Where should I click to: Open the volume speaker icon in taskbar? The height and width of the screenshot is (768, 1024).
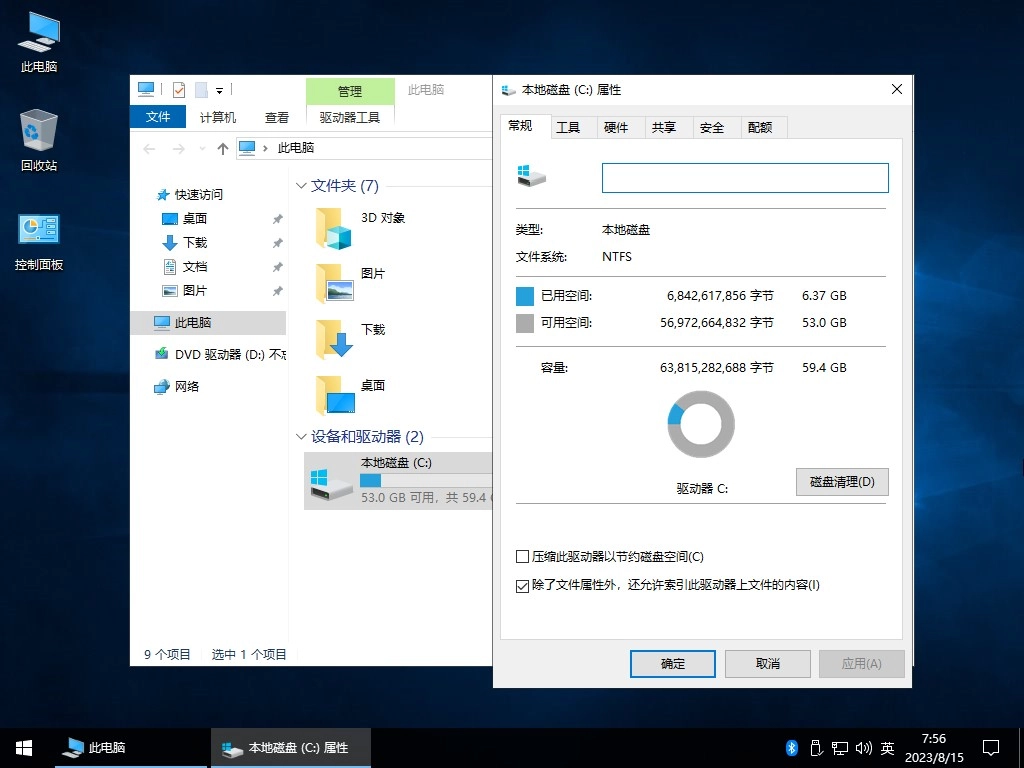pyautogui.click(x=864, y=747)
